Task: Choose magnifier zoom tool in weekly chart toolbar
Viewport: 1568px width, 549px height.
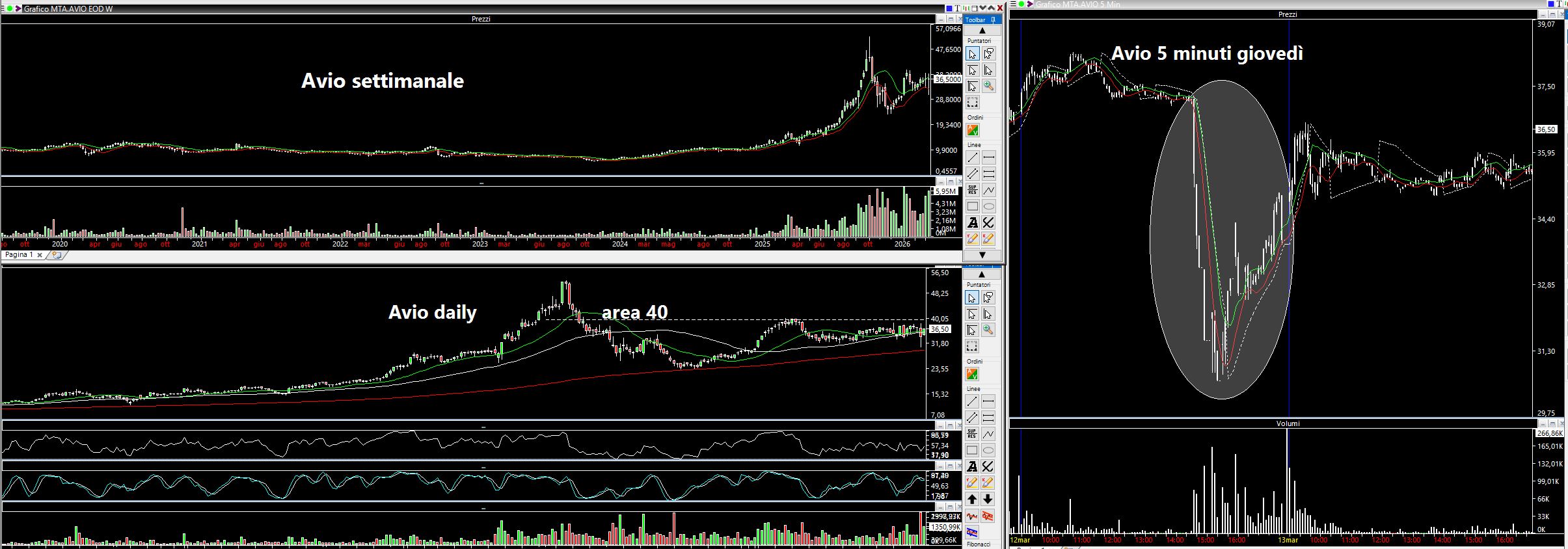Action: [988, 87]
